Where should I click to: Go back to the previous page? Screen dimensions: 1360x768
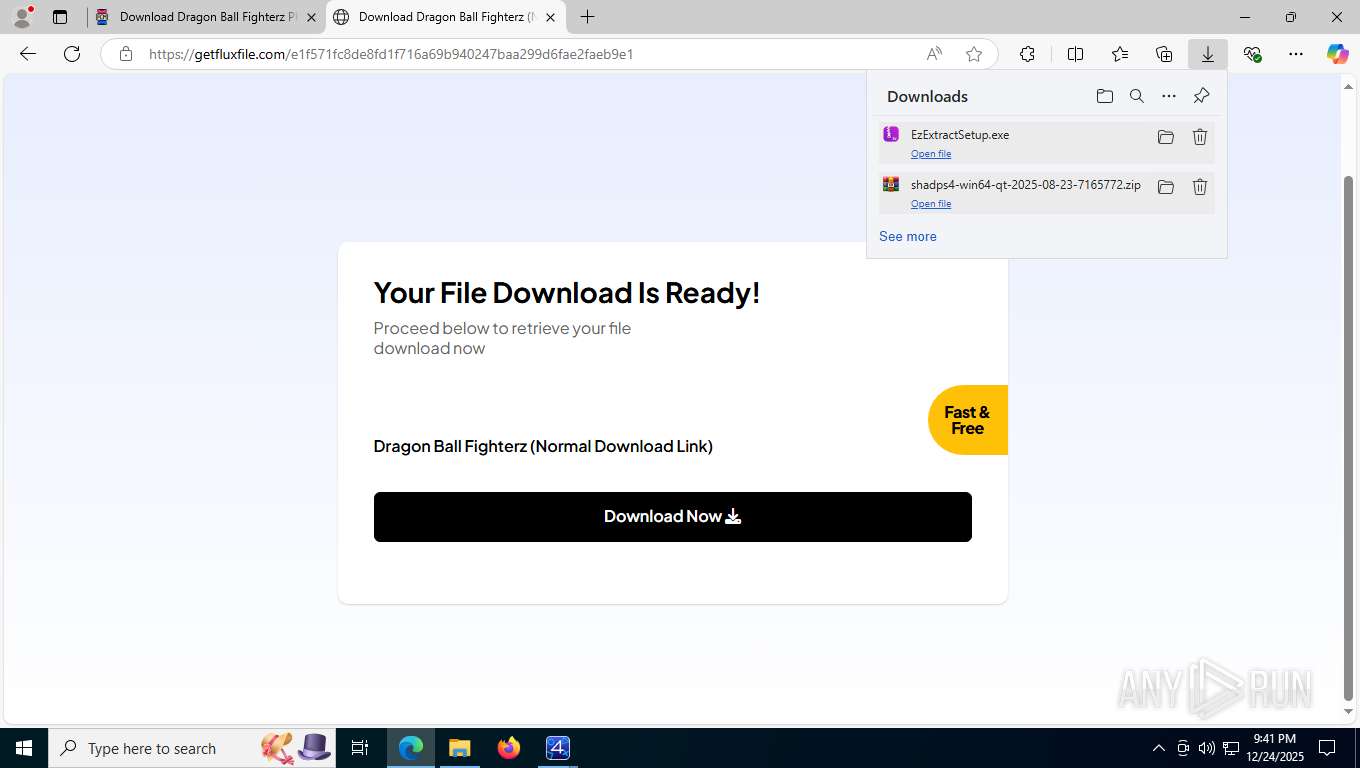[28, 54]
